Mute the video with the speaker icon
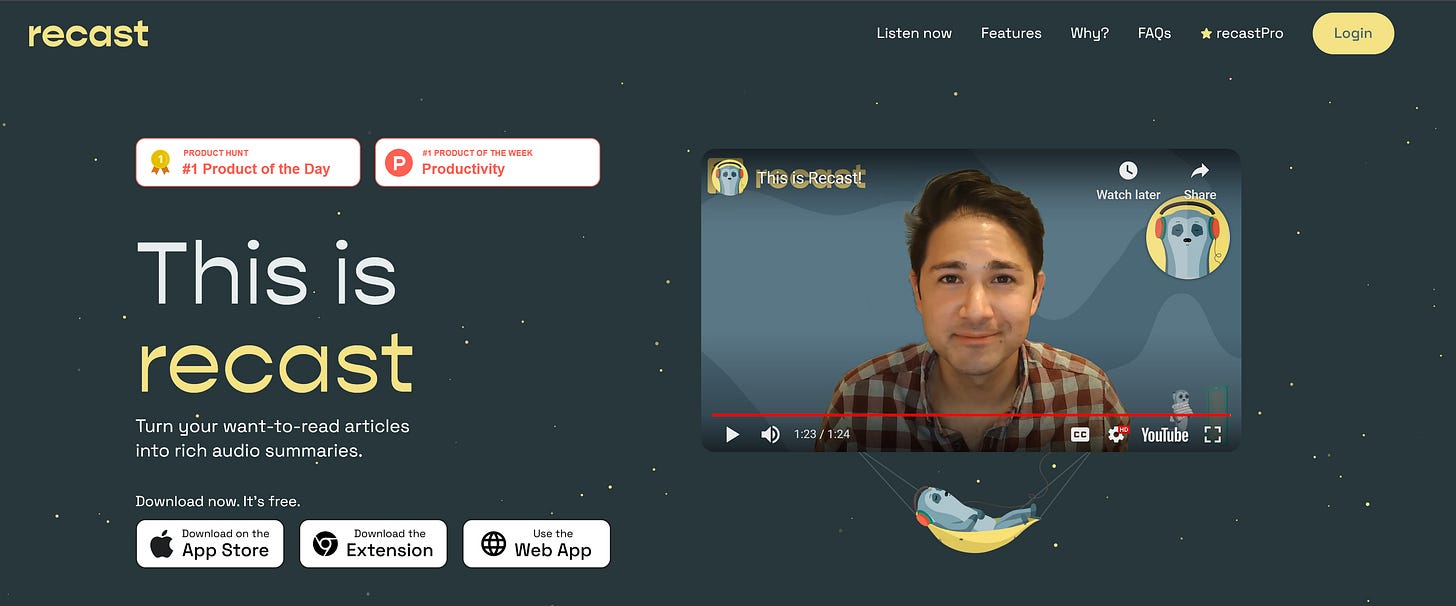Viewport: 1456px width, 606px height. coord(770,434)
